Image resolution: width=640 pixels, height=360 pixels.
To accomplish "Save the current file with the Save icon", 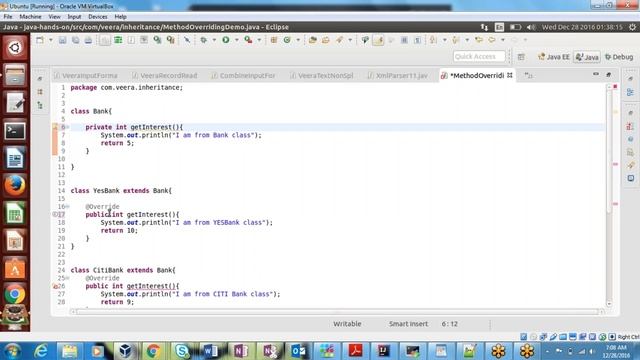I will point(62,40).
